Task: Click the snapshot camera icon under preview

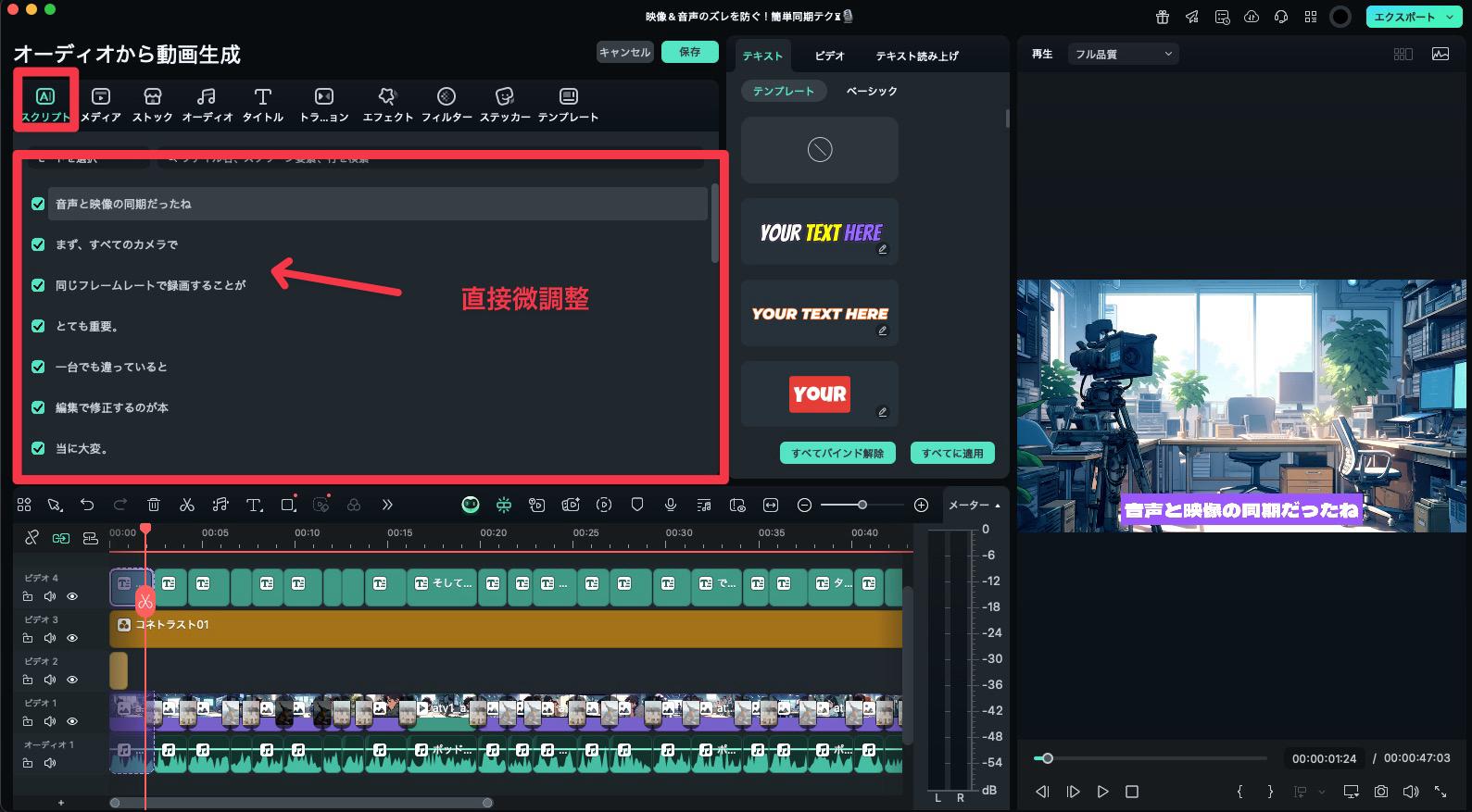Action: click(x=1381, y=792)
